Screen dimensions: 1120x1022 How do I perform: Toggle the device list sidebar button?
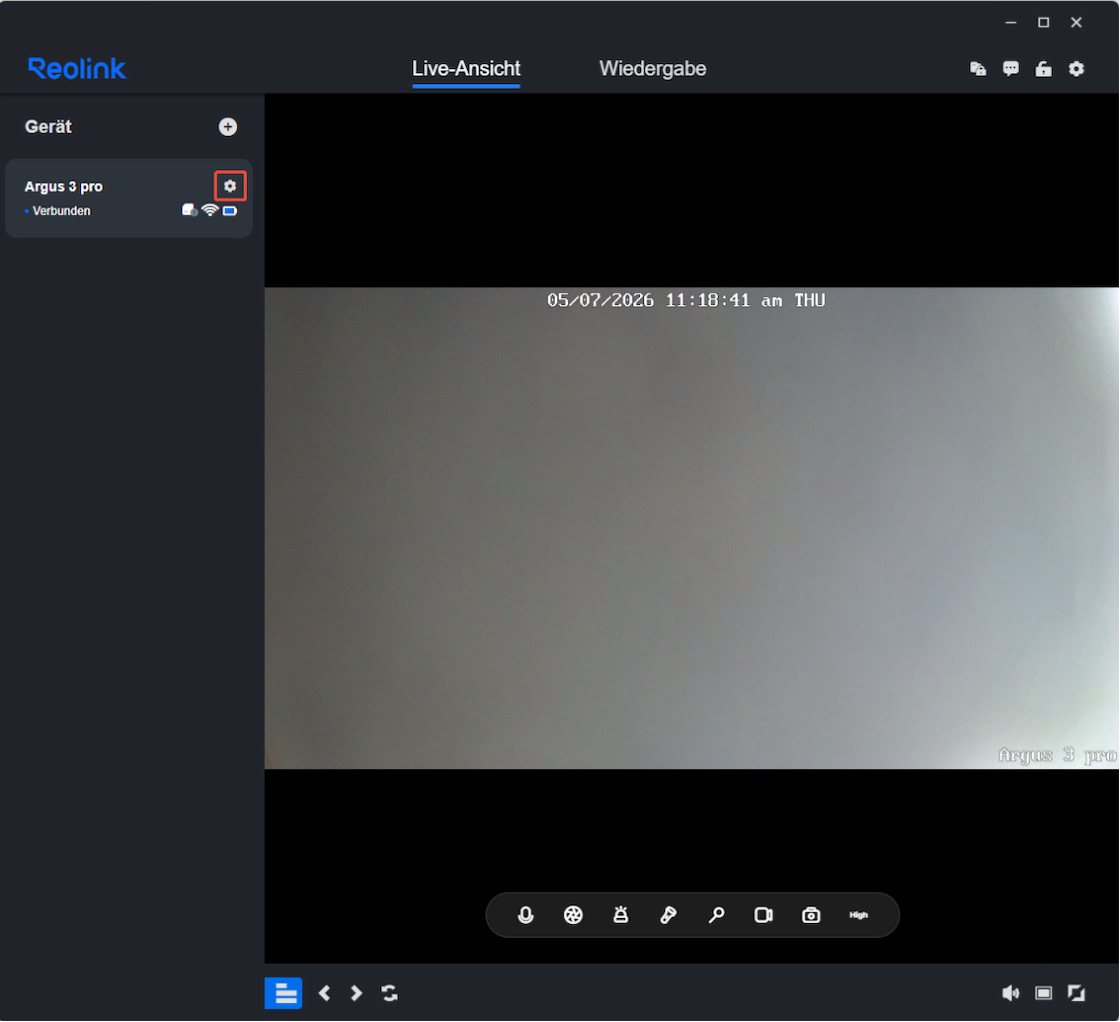(284, 993)
